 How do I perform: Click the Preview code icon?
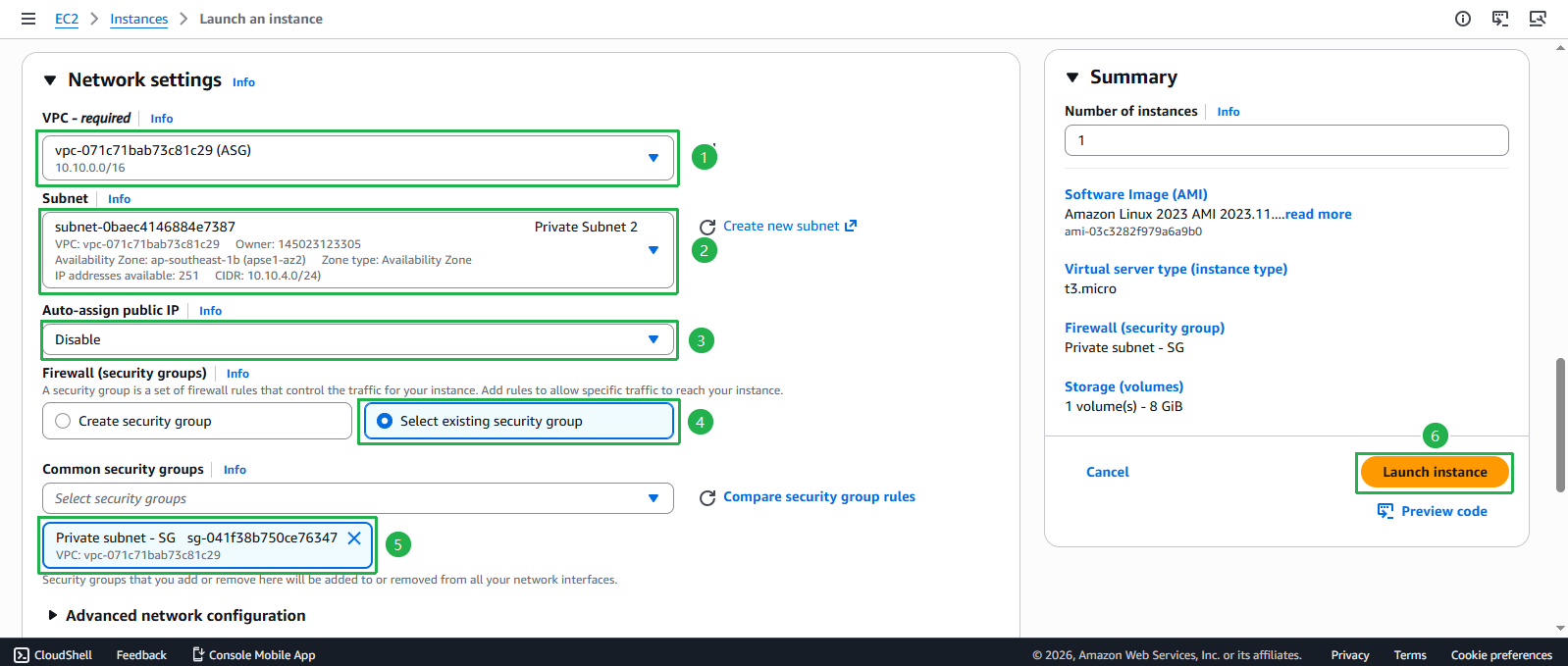click(1385, 511)
